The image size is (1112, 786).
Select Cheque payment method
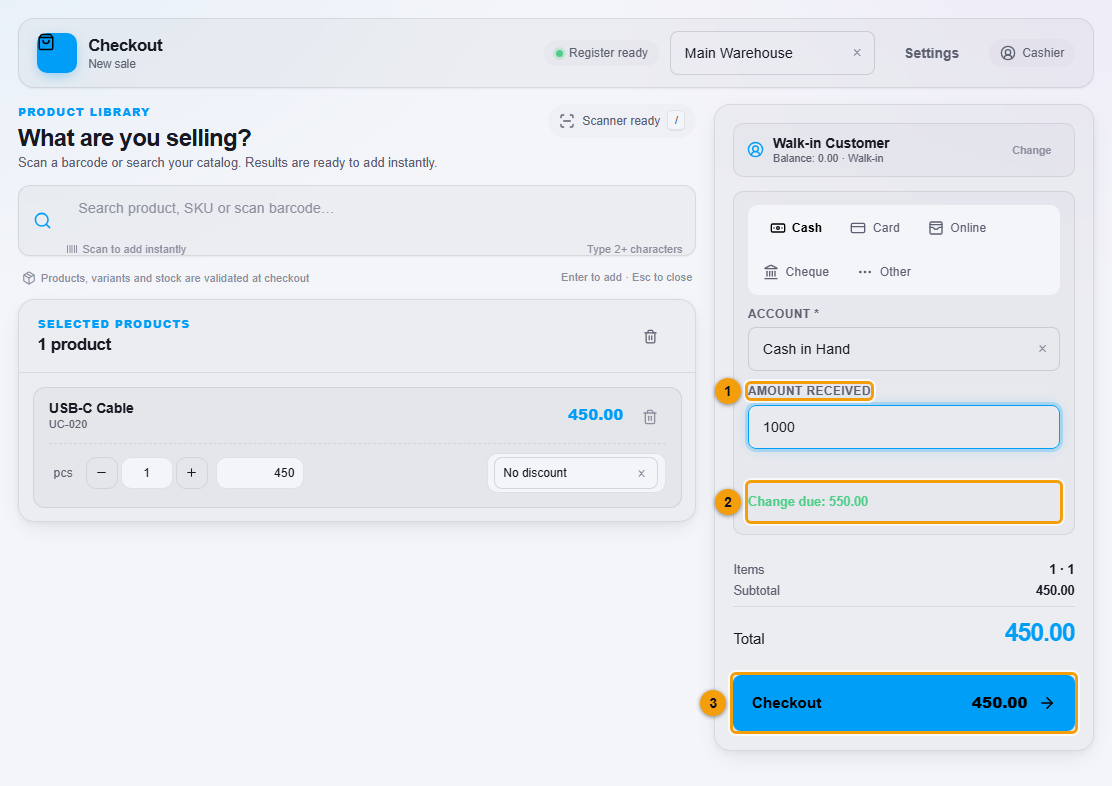coord(796,272)
